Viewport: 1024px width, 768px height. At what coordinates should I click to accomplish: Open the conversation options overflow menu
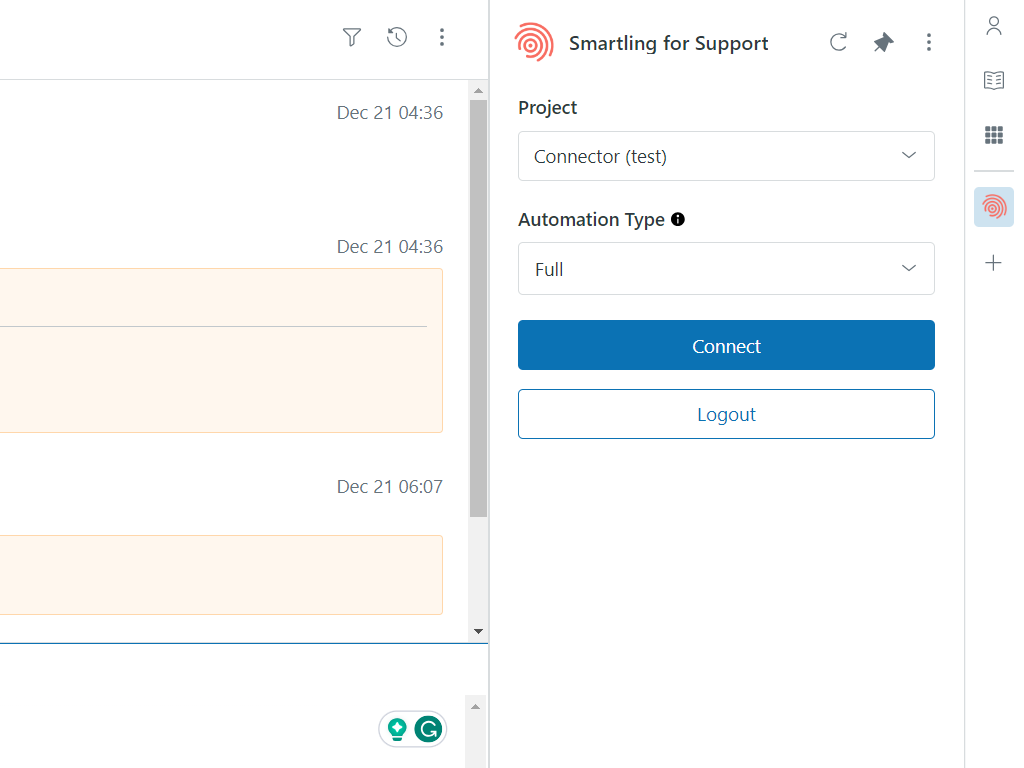click(442, 37)
